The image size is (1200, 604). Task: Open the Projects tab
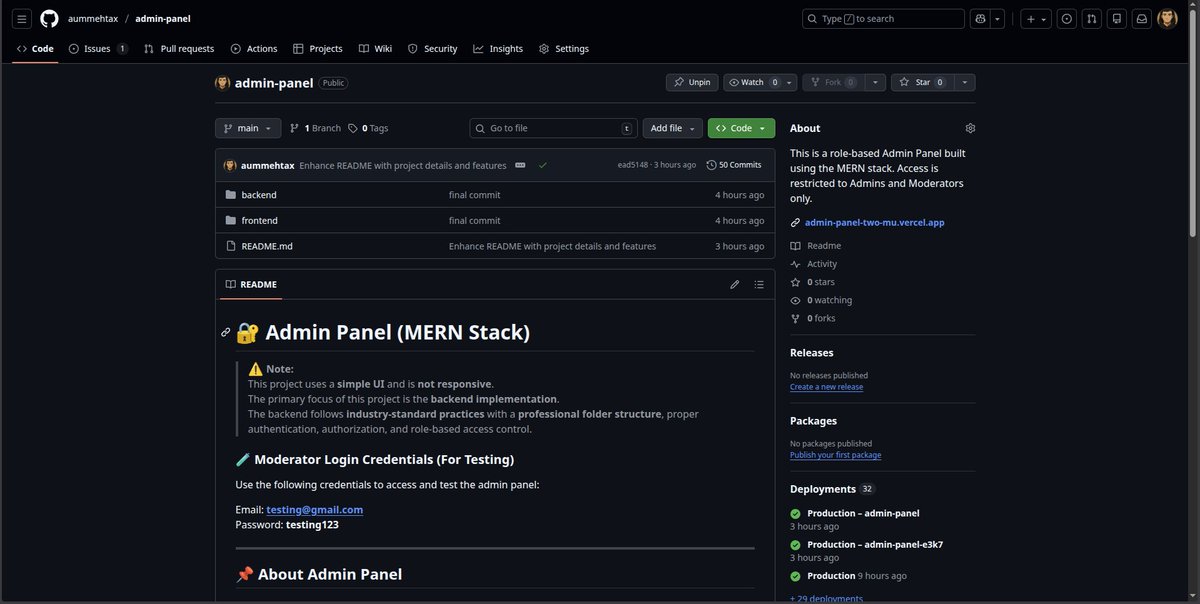(318, 48)
